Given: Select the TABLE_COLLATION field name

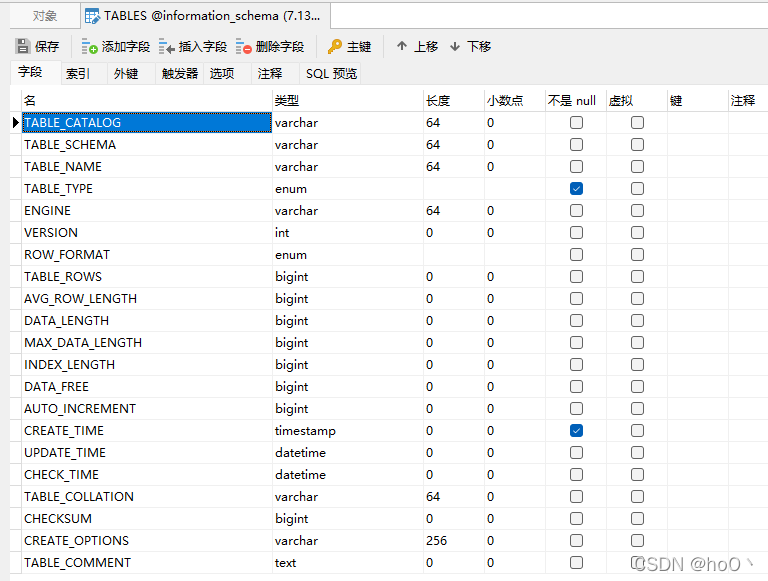Looking at the screenshot, I should pos(79,497).
